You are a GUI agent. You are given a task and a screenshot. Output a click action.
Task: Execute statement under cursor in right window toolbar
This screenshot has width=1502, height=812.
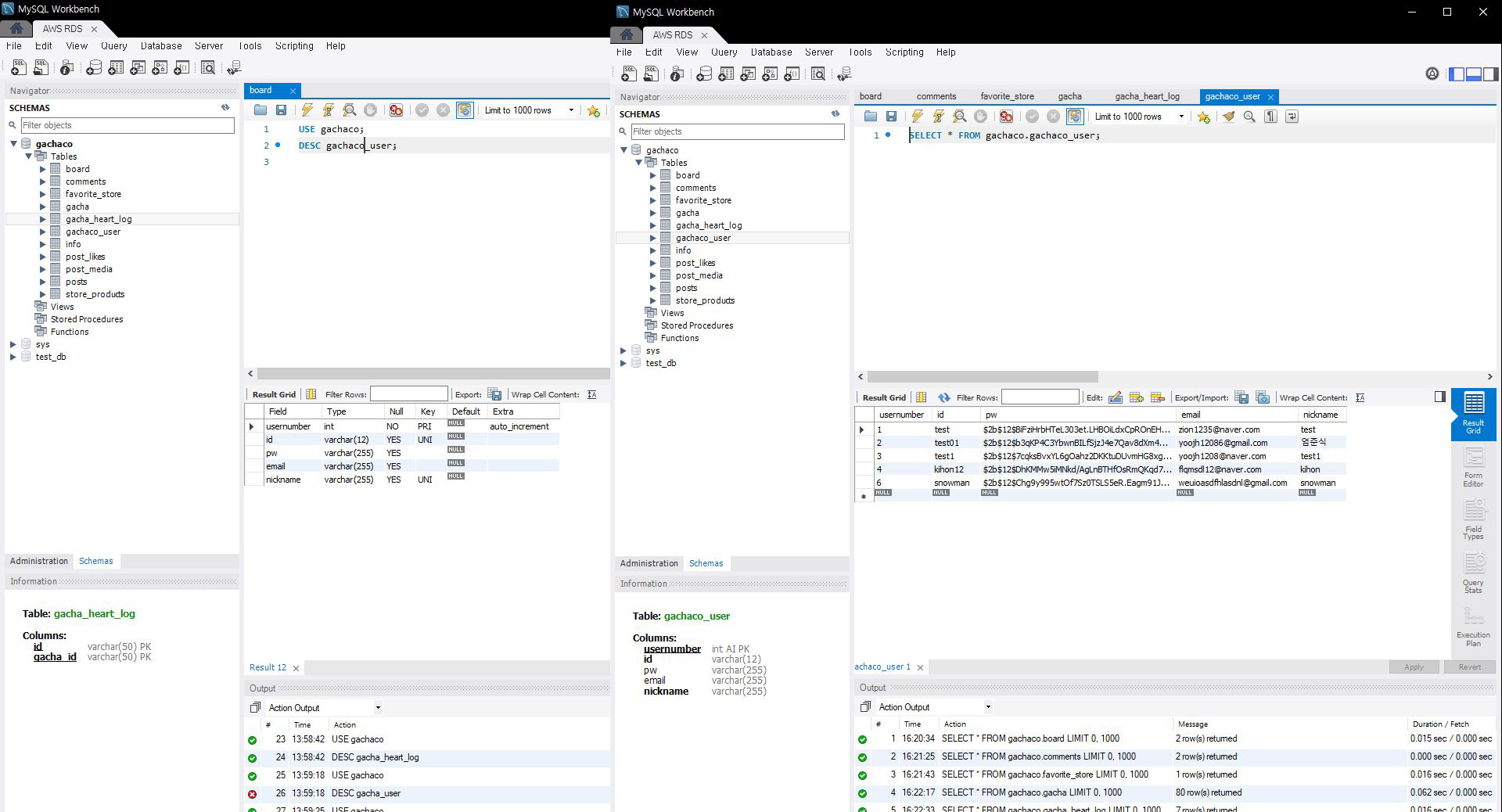(x=938, y=117)
